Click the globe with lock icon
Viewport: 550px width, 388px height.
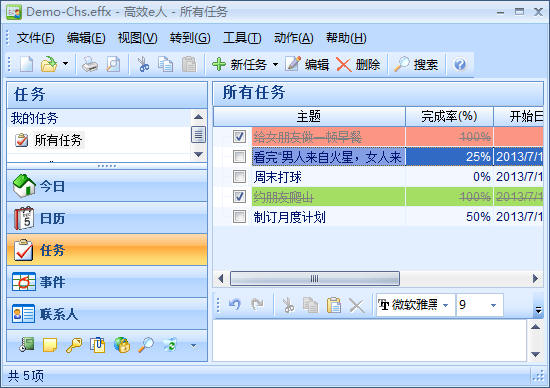[122, 345]
